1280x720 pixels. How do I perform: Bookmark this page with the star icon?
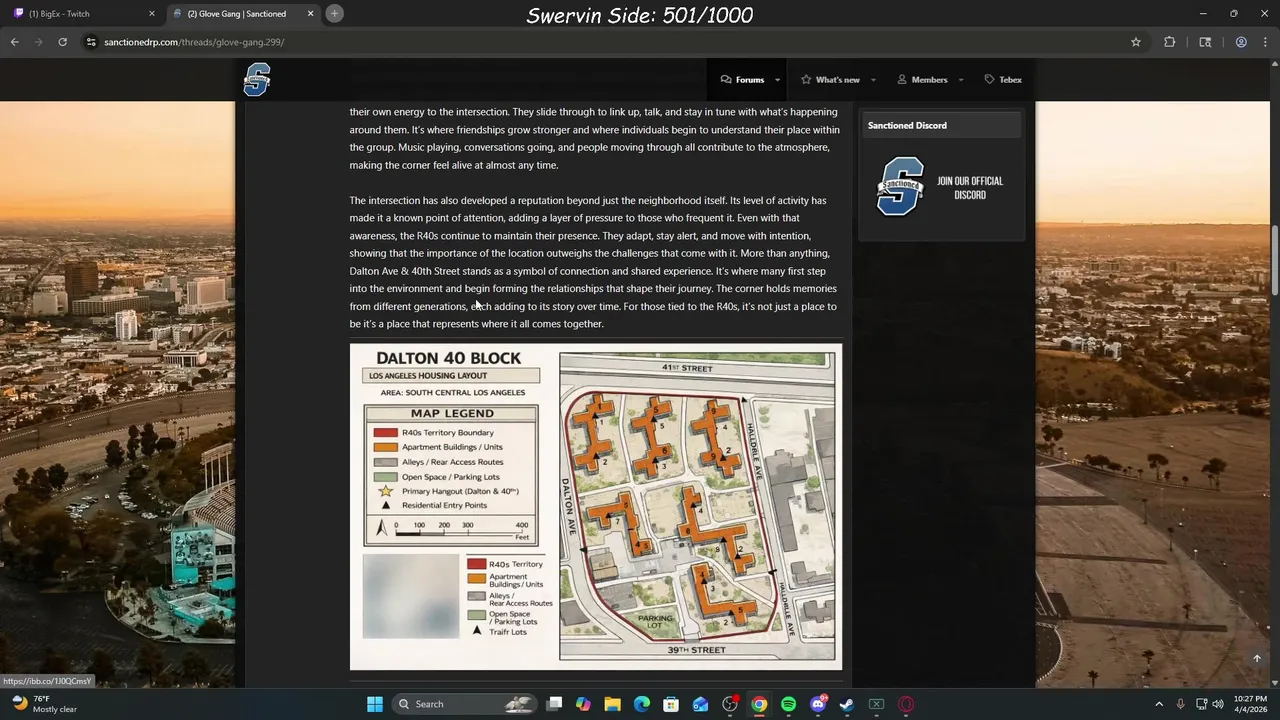point(1136,42)
